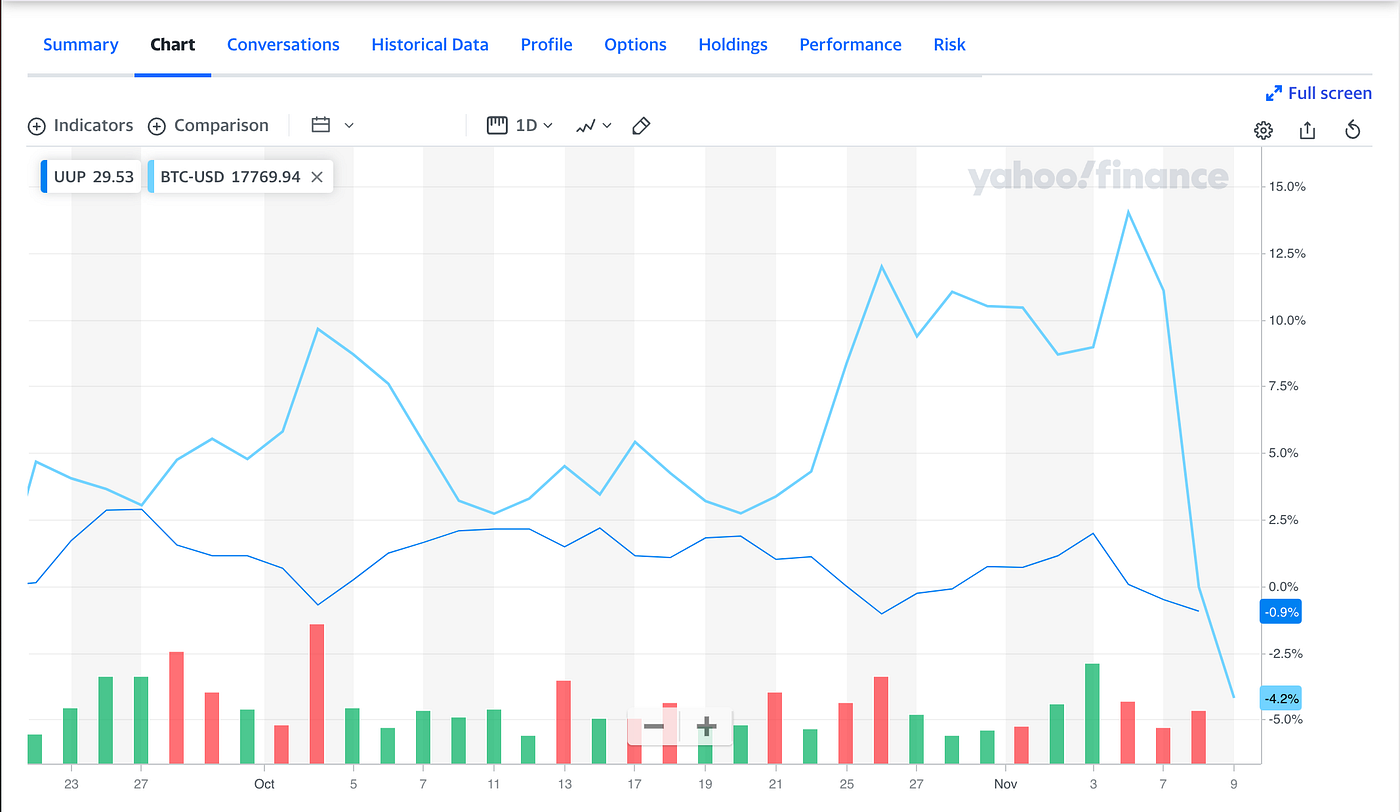The image size is (1400, 812).
Task: Open the Options tab
Action: 636,45
